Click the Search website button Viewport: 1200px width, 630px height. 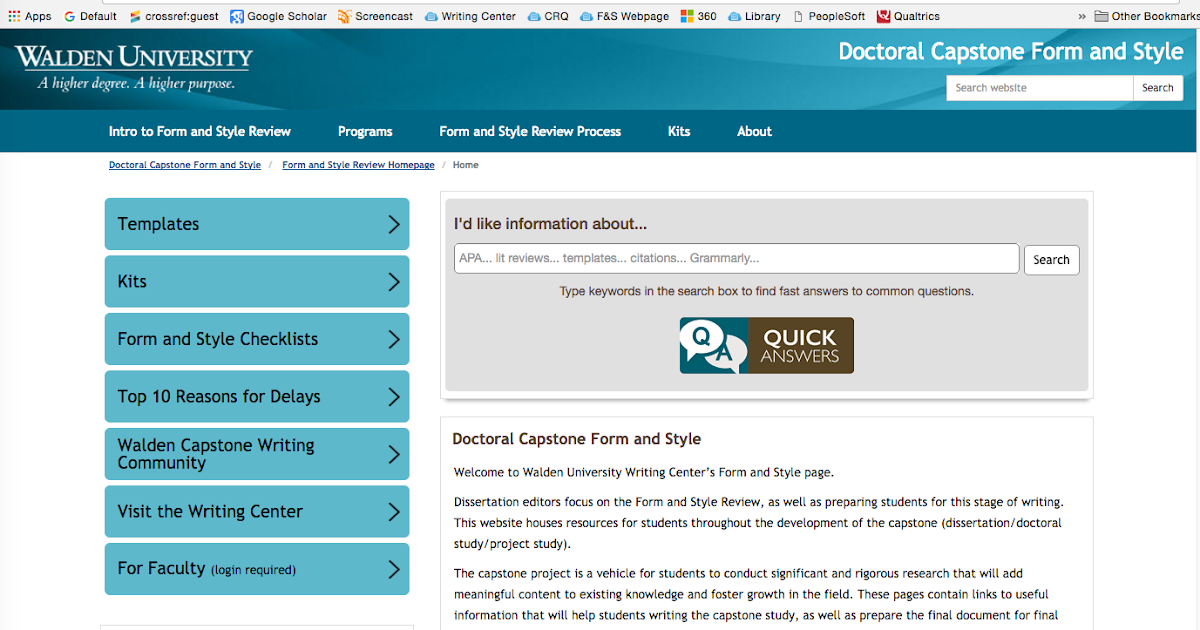point(1157,88)
